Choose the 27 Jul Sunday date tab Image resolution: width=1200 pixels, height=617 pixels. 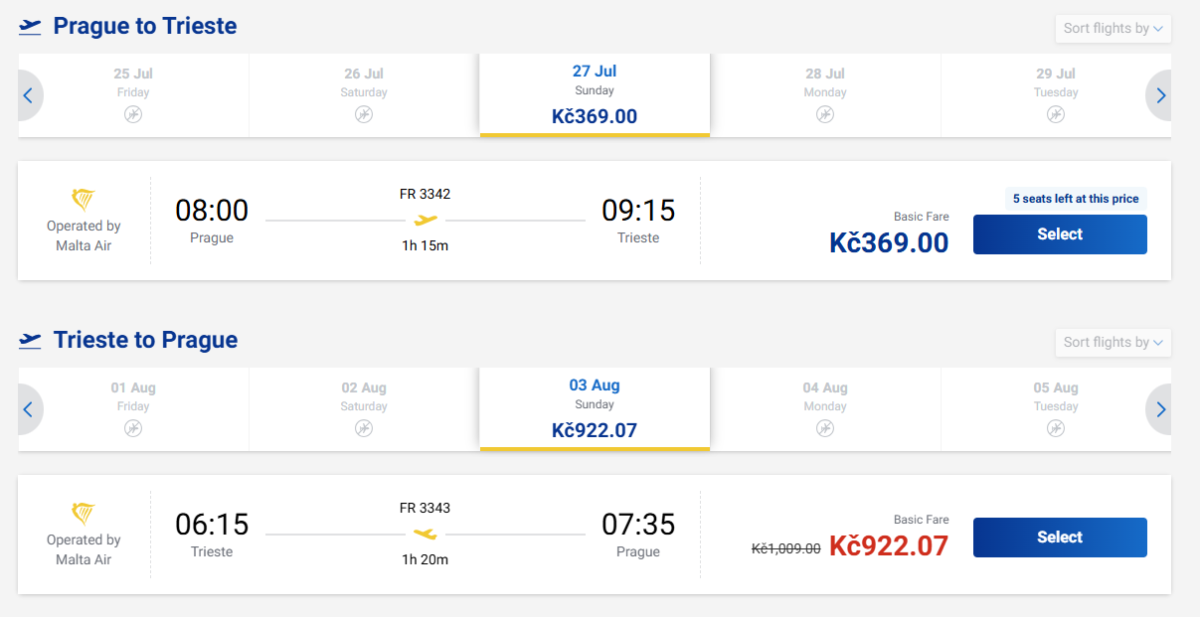click(x=594, y=95)
